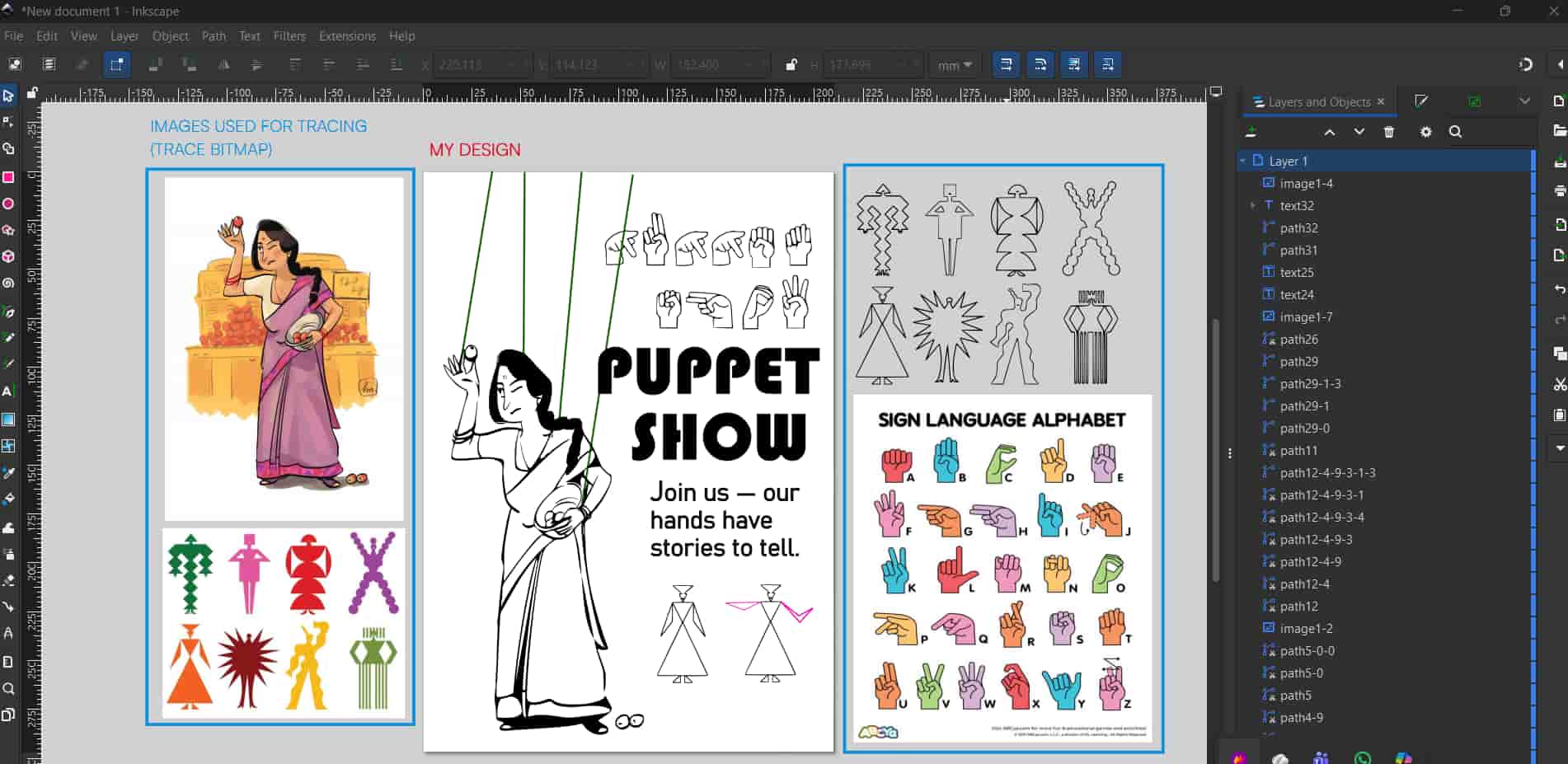
Task: Toggle scale stroke width with object
Action: click(1006, 64)
